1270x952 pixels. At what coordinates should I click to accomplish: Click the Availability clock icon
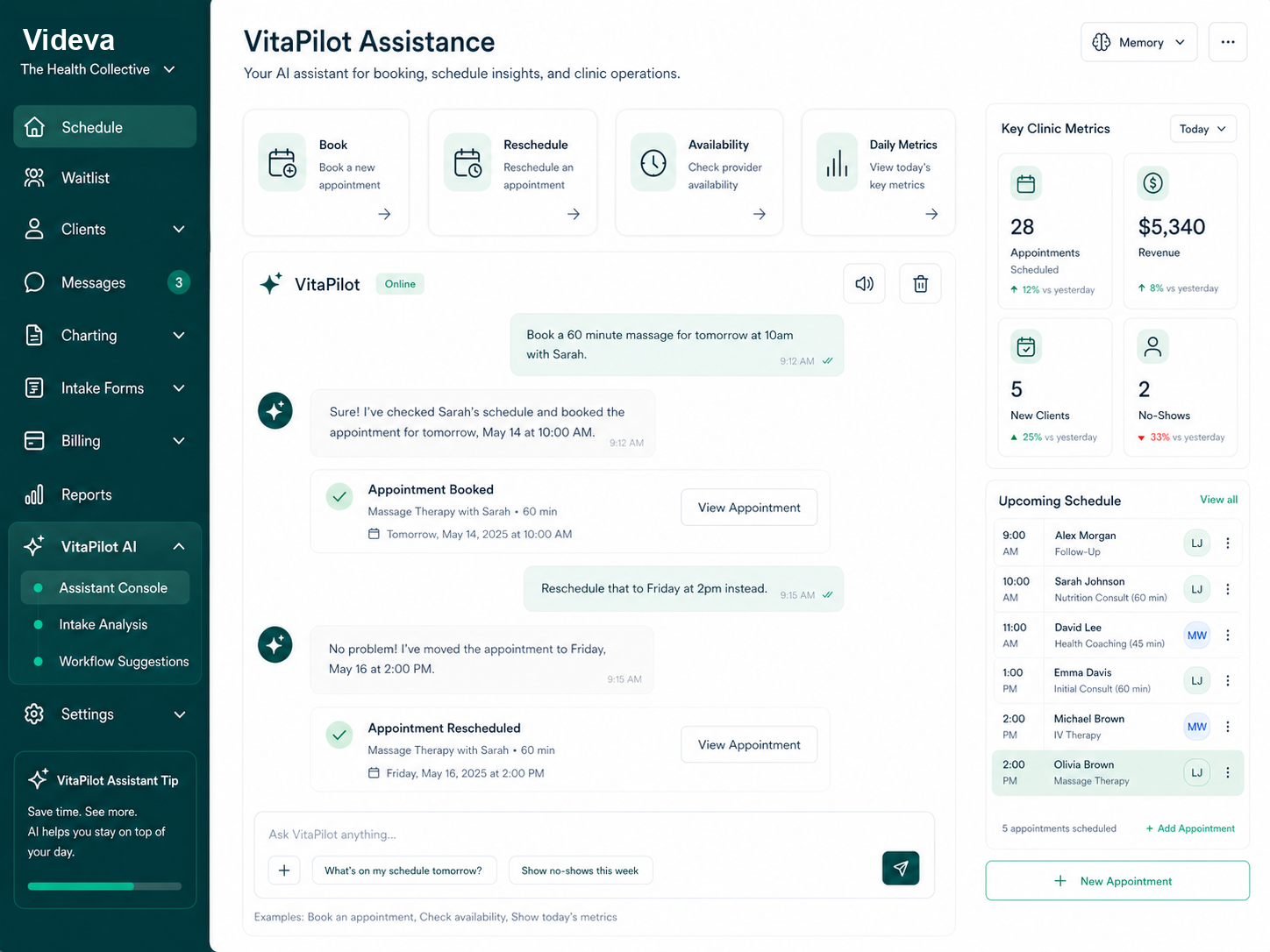click(x=653, y=162)
